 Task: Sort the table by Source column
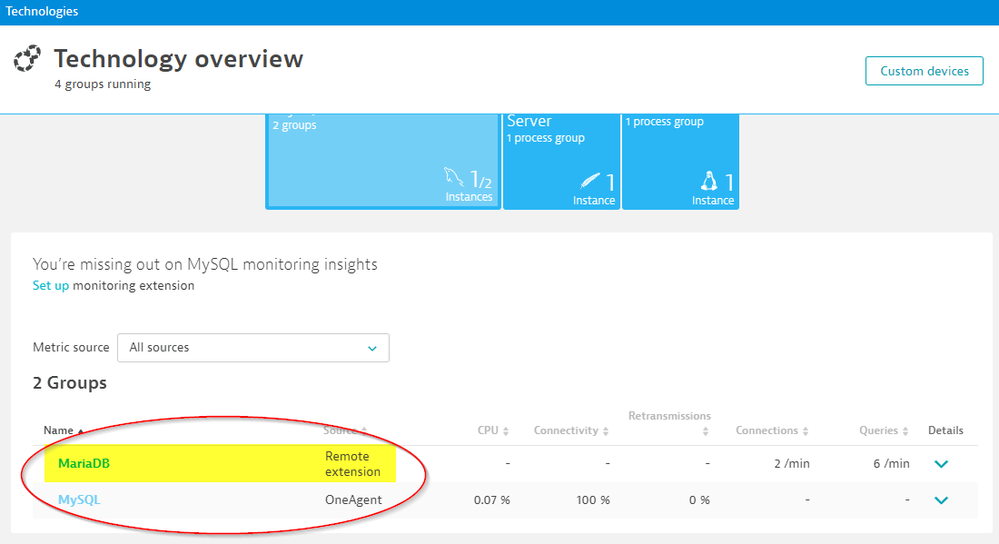click(x=345, y=431)
